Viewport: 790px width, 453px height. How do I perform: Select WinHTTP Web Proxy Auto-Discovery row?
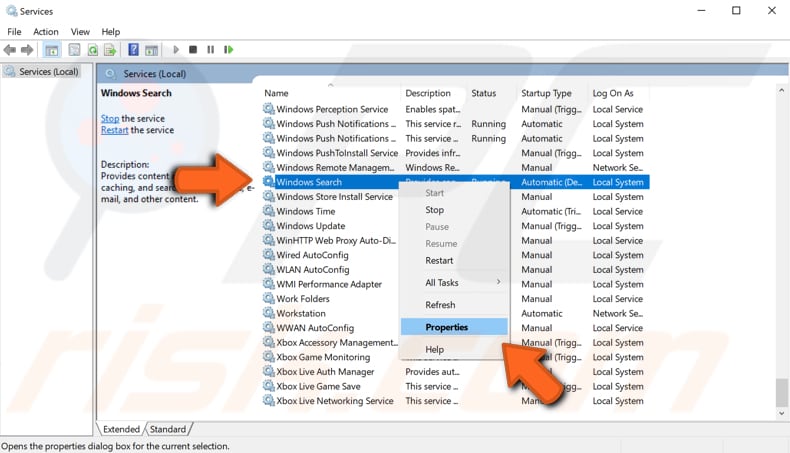pyautogui.click(x=455, y=240)
